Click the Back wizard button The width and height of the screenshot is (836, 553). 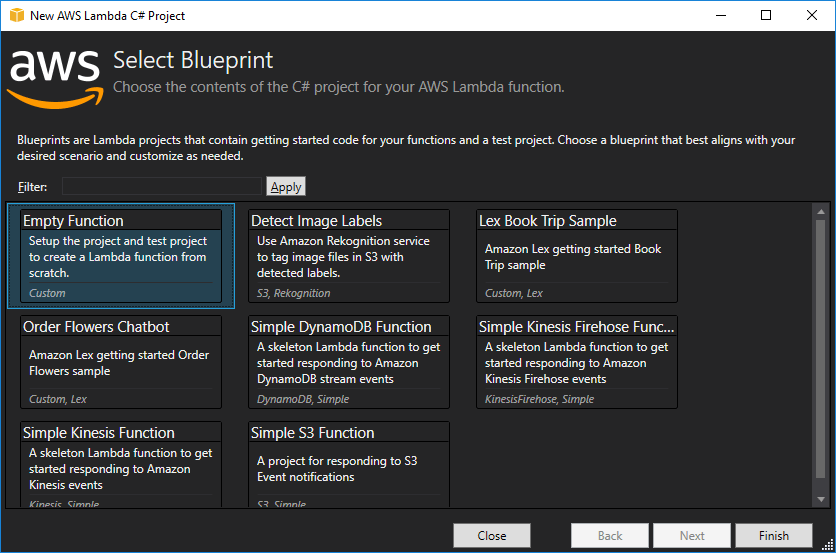click(610, 536)
